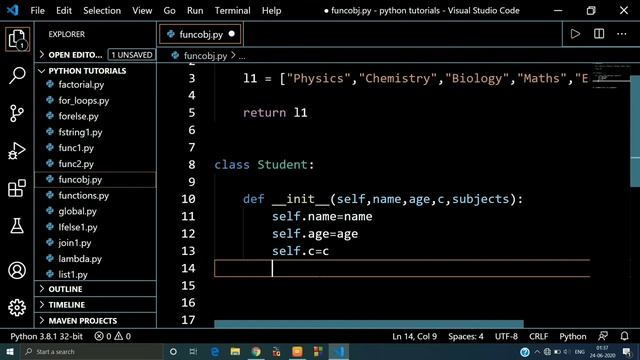Click the unsaved dot on funcobj.py tab

click(x=232, y=34)
